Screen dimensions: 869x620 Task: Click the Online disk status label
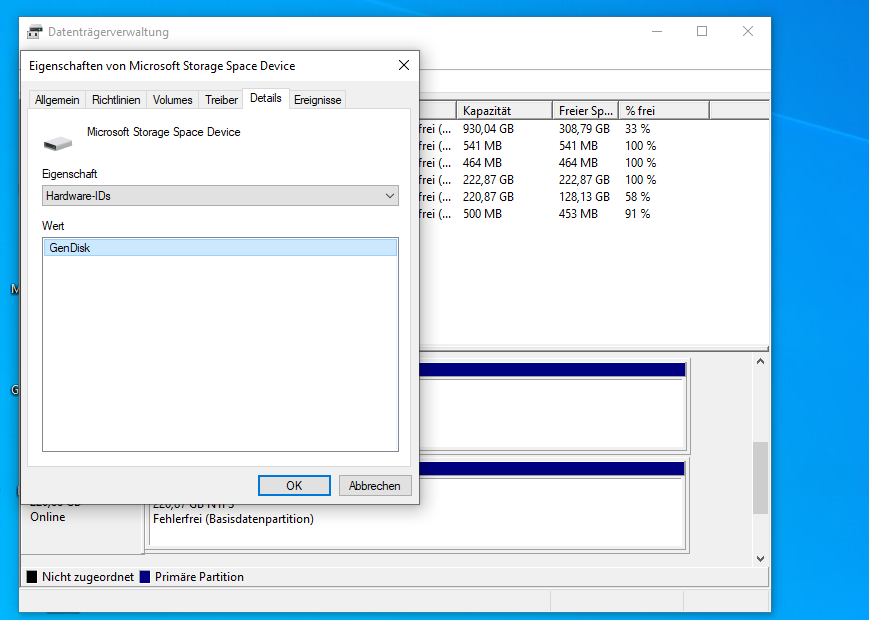(x=48, y=517)
